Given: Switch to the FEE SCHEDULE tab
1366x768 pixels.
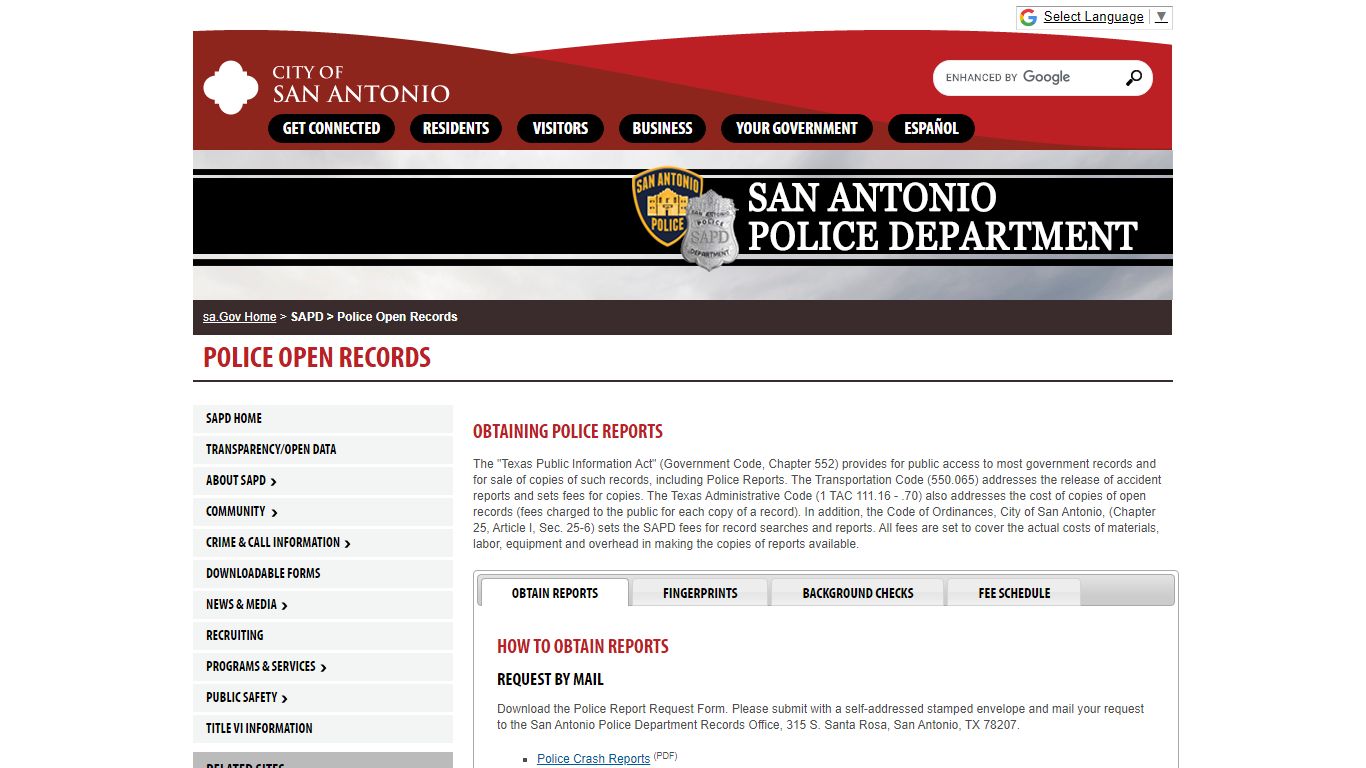Looking at the screenshot, I should (1013, 593).
